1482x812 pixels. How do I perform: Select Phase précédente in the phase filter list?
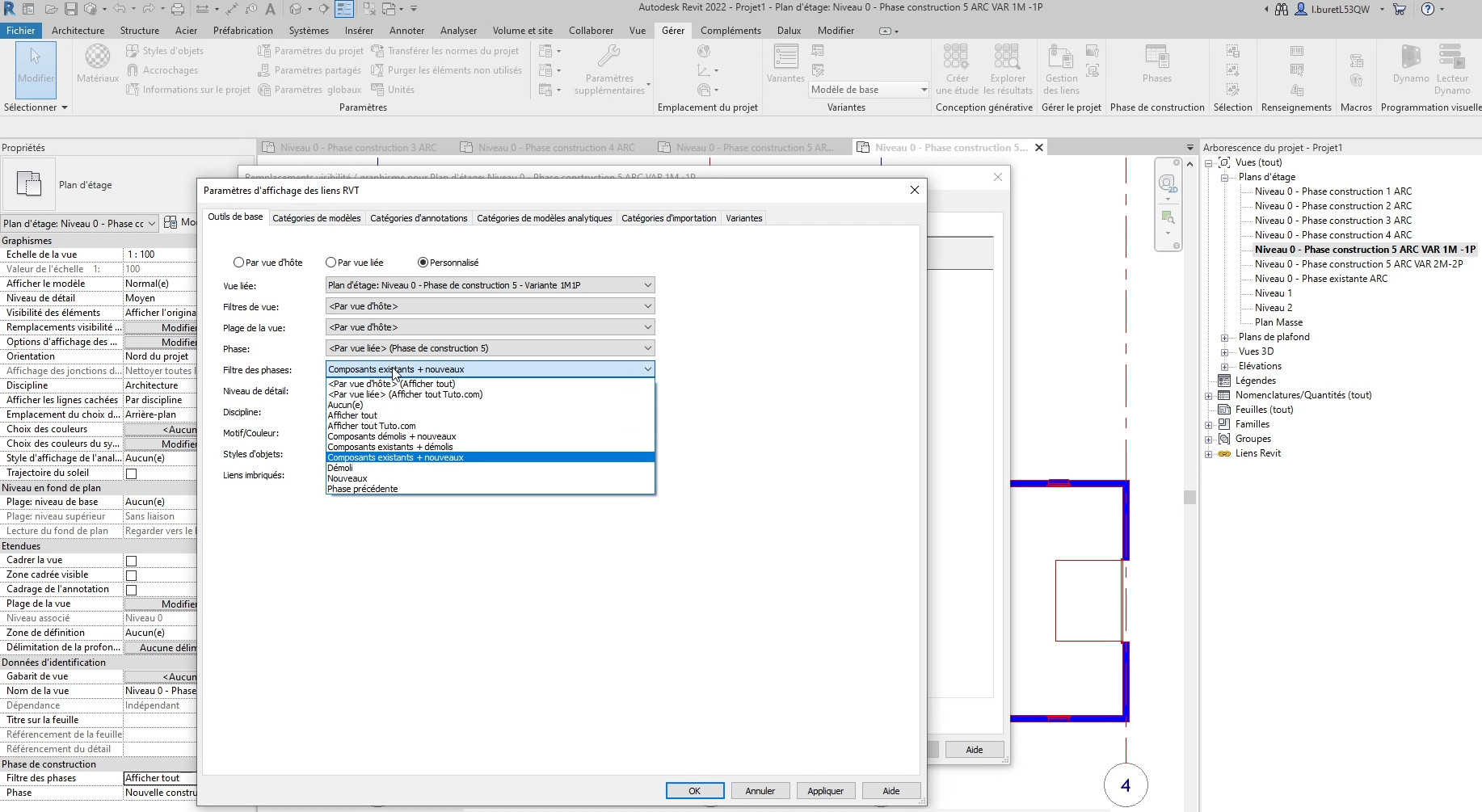(363, 489)
